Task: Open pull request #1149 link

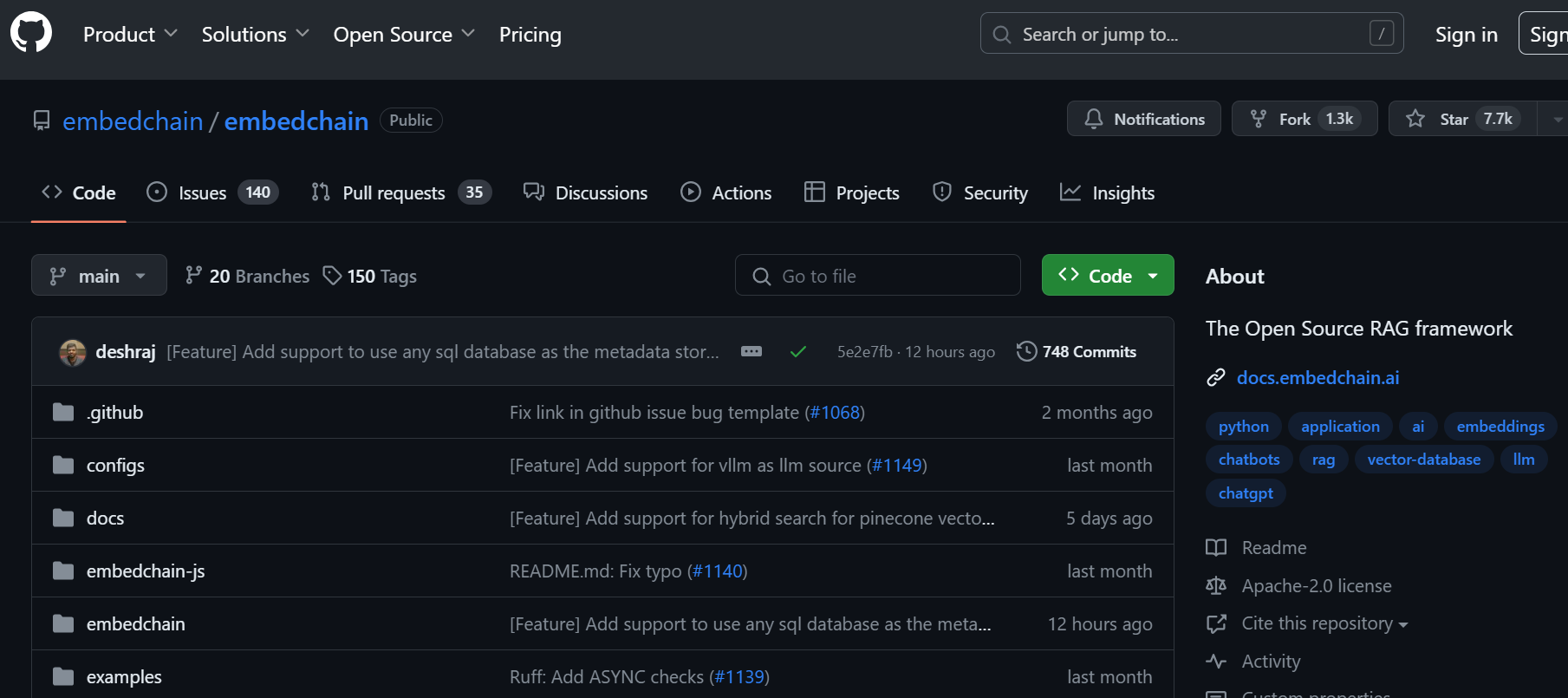Action: (897, 465)
